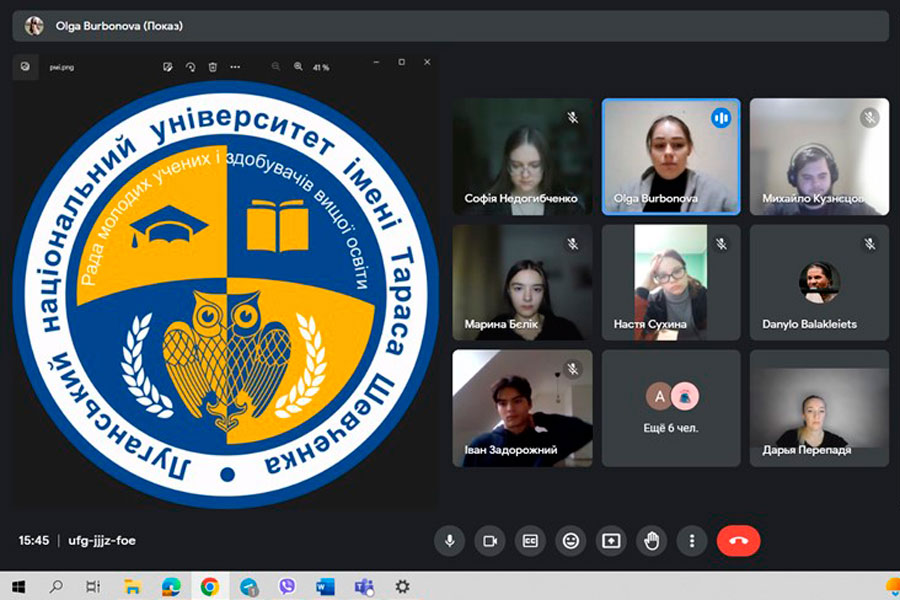
Task: Open Viber from taskbar
Action: click(287, 587)
